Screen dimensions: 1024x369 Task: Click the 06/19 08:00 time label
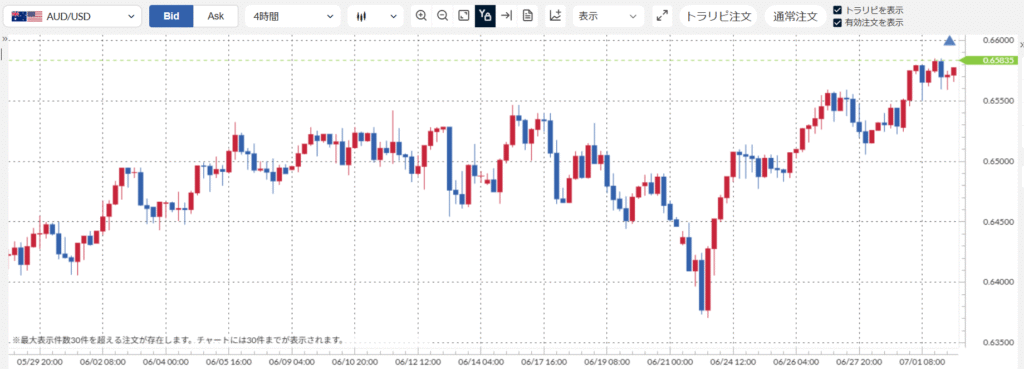tap(607, 361)
